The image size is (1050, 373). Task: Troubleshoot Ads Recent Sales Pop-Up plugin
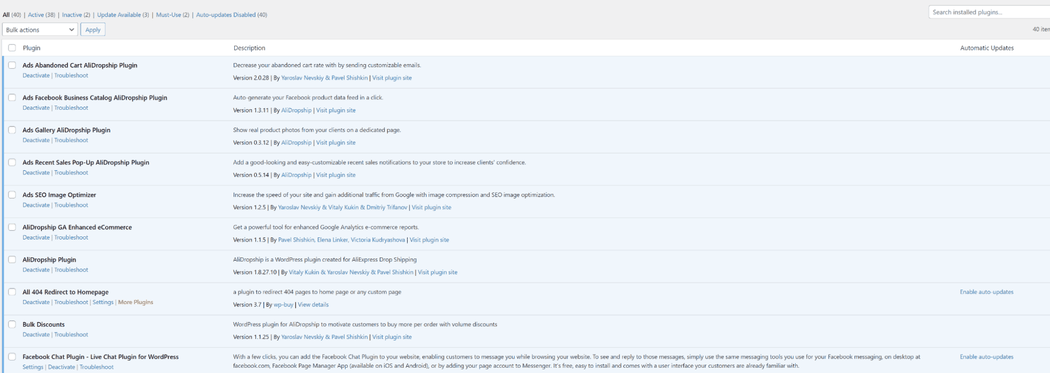point(71,173)
